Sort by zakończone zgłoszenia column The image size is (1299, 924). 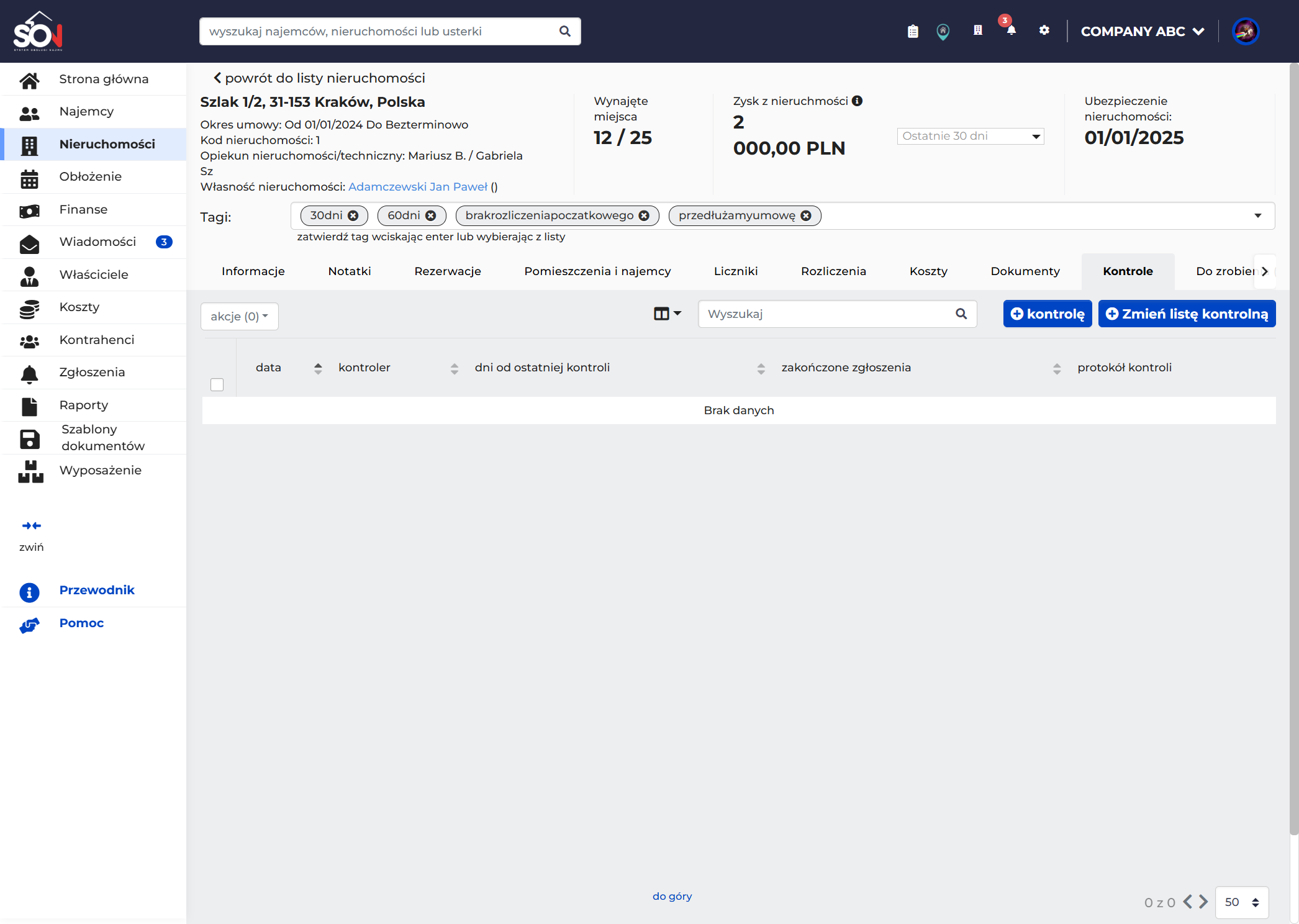tap(1056, 369)
